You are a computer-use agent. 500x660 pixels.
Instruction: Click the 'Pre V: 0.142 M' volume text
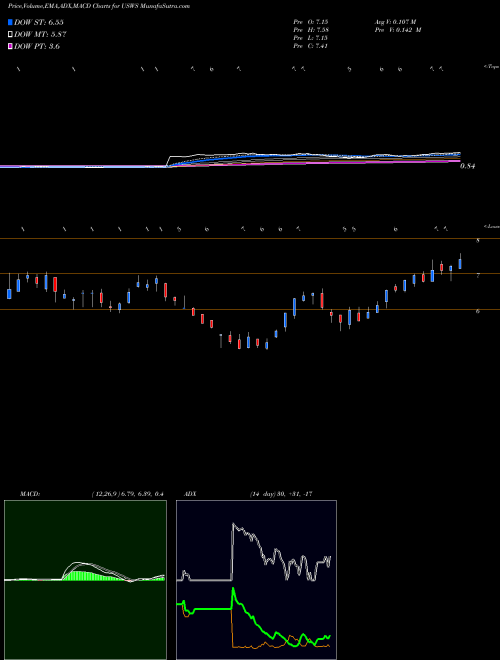click(397, 30)
